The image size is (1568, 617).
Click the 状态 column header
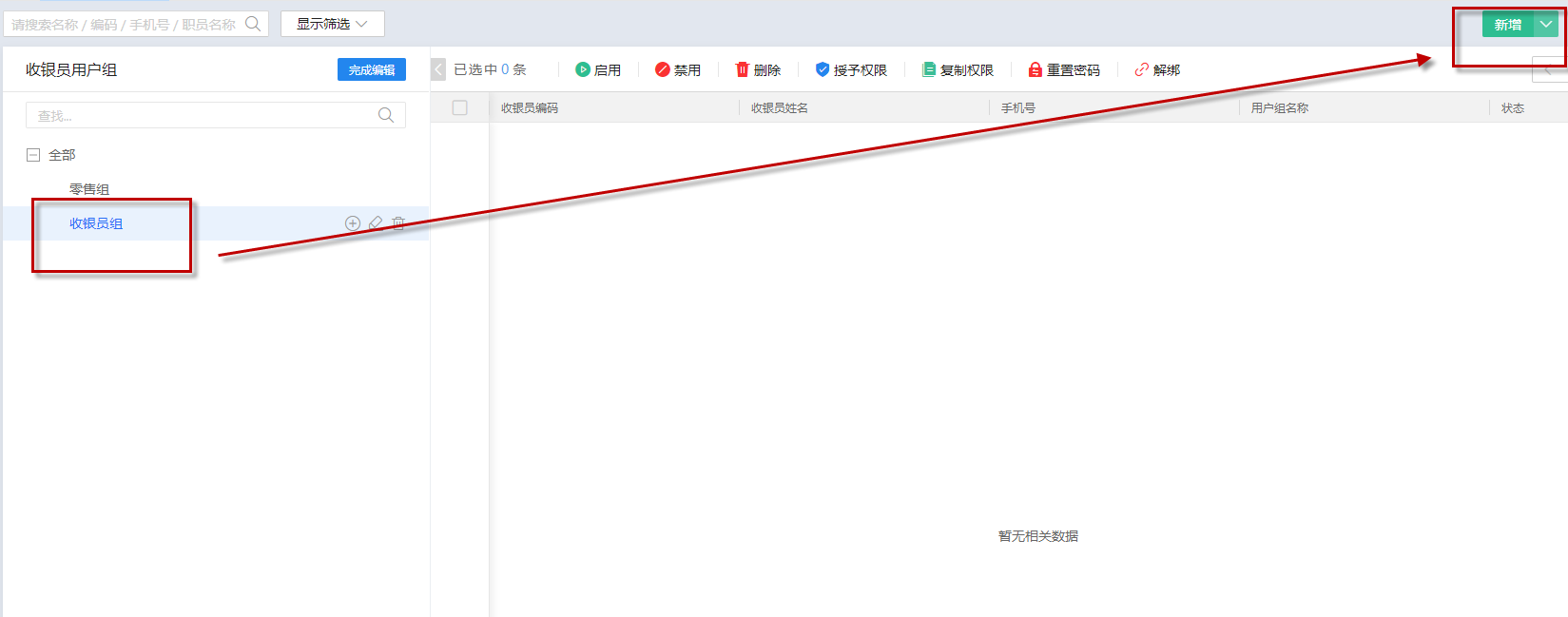[1513, 108]
